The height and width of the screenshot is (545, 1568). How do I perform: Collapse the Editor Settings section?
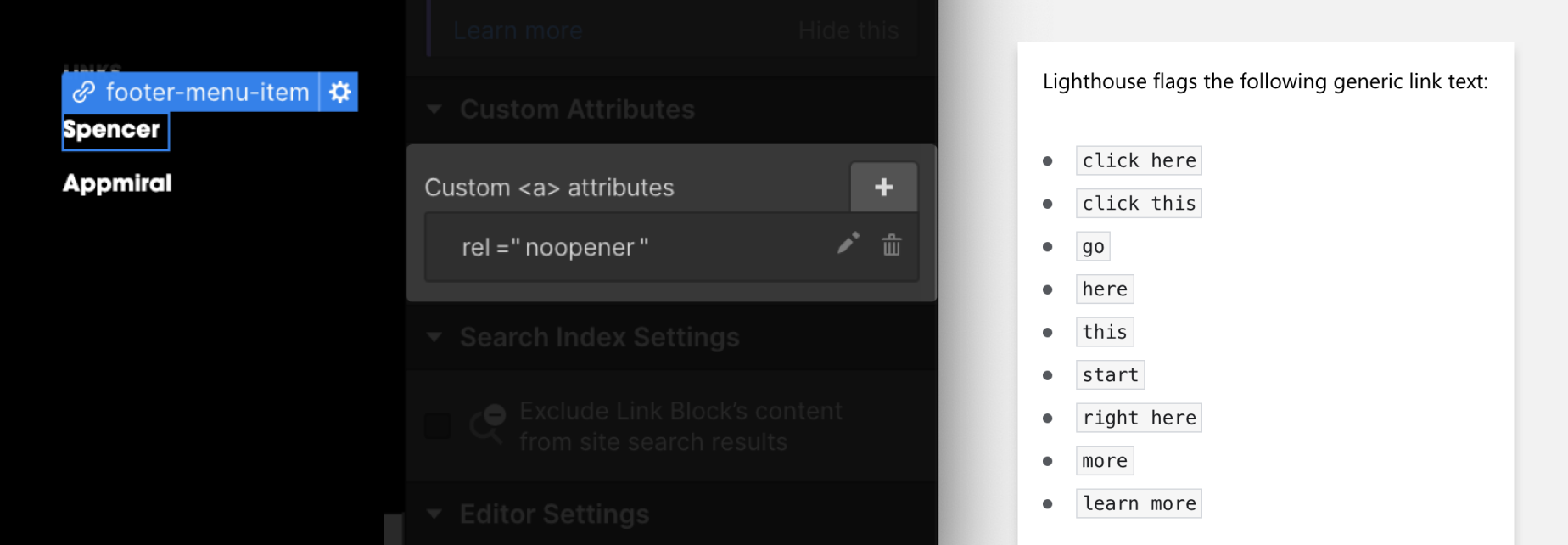[x=434, y=514]
